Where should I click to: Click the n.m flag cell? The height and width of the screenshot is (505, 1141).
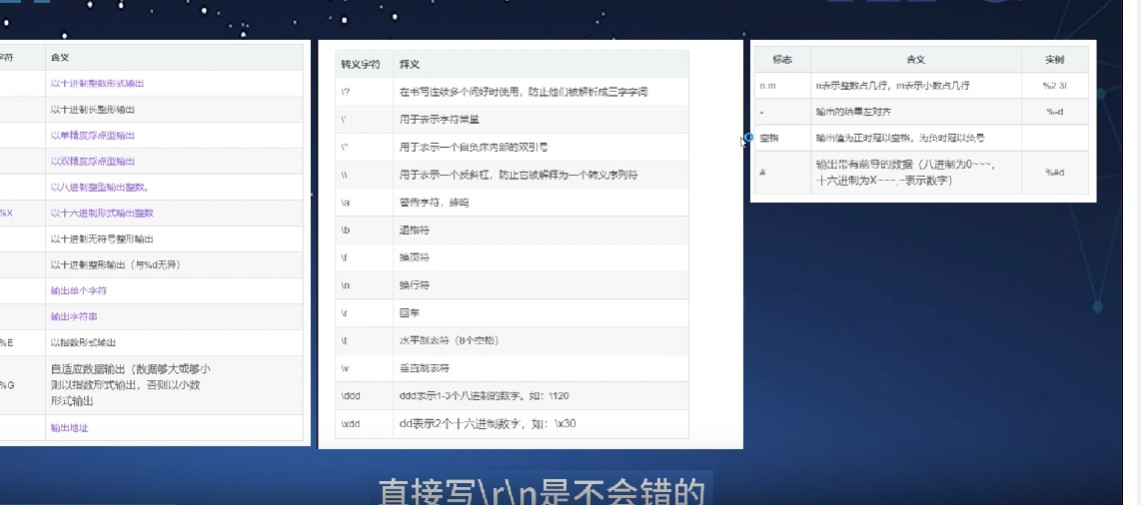coord(782,86)
